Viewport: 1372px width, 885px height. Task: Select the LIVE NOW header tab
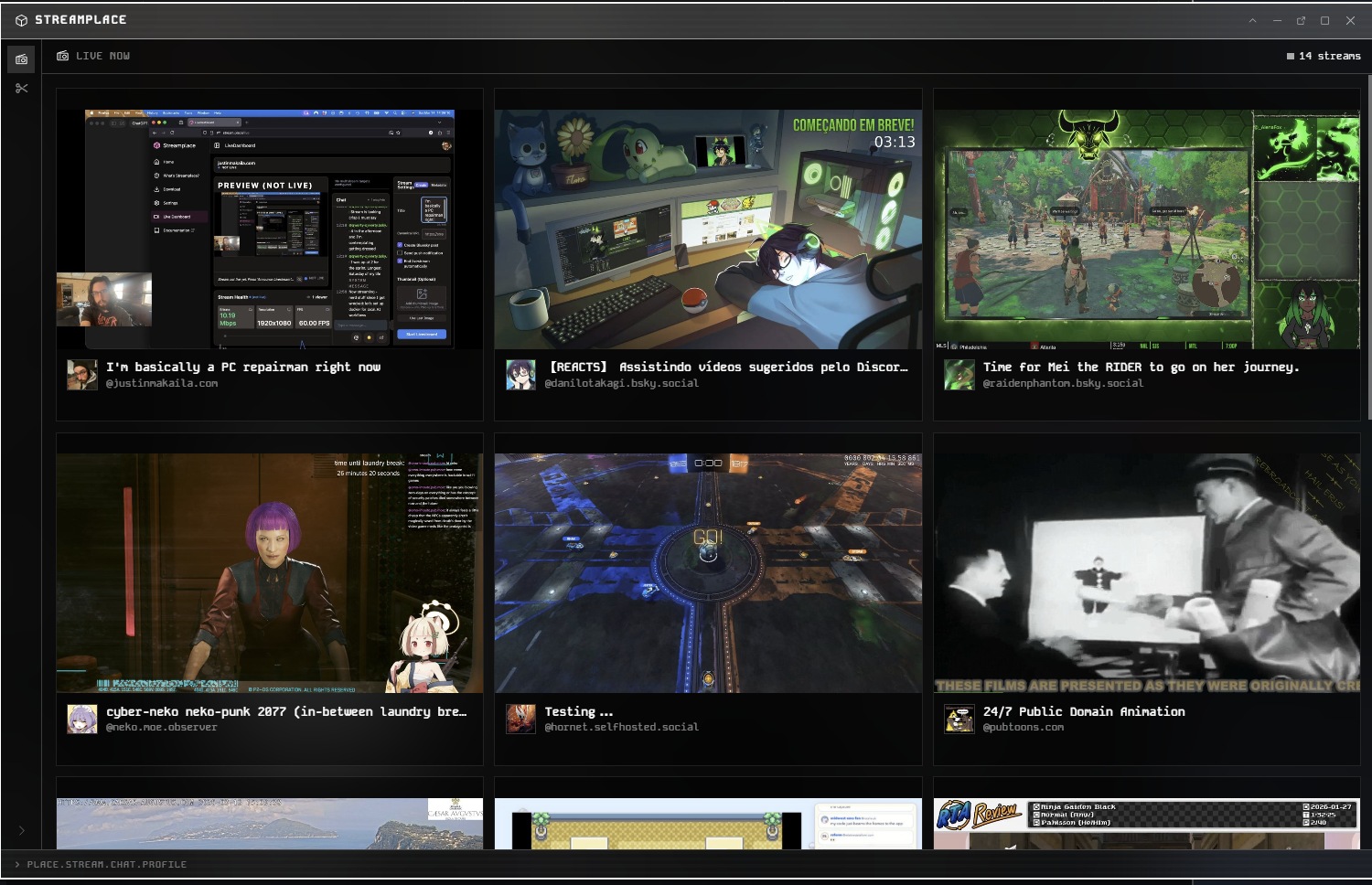pyautogui.click(x=93, y=56)
